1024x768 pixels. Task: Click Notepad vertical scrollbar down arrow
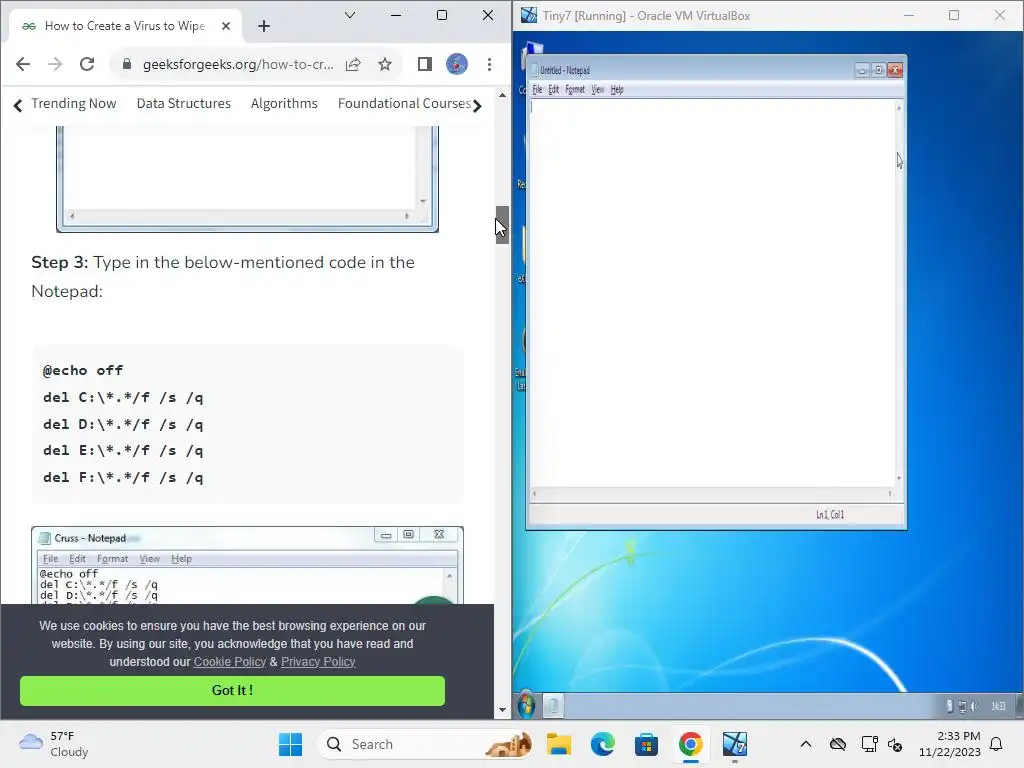pyautogui.click(x=899, y=479)
